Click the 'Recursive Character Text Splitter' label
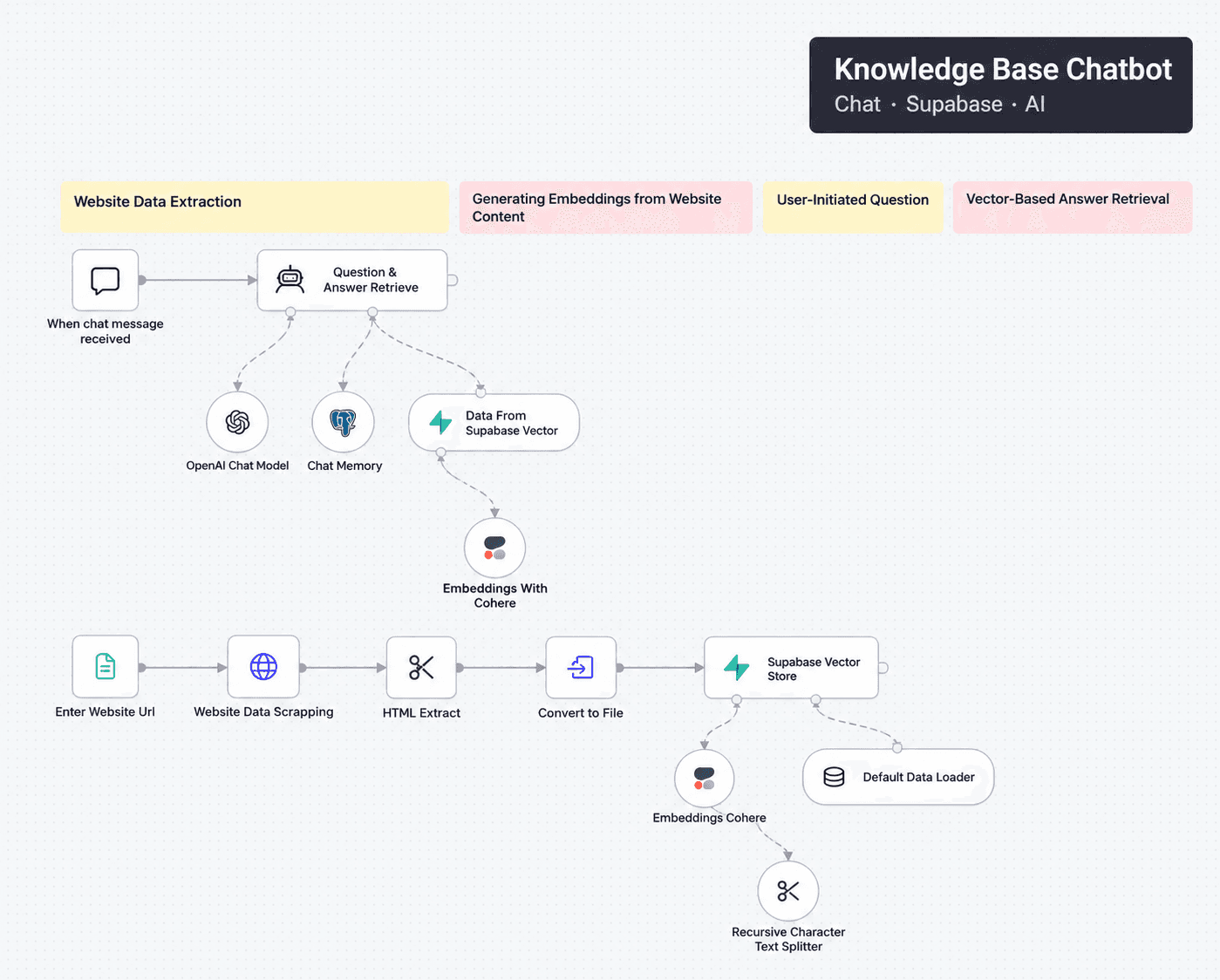1220x980 pixels. 788,939
